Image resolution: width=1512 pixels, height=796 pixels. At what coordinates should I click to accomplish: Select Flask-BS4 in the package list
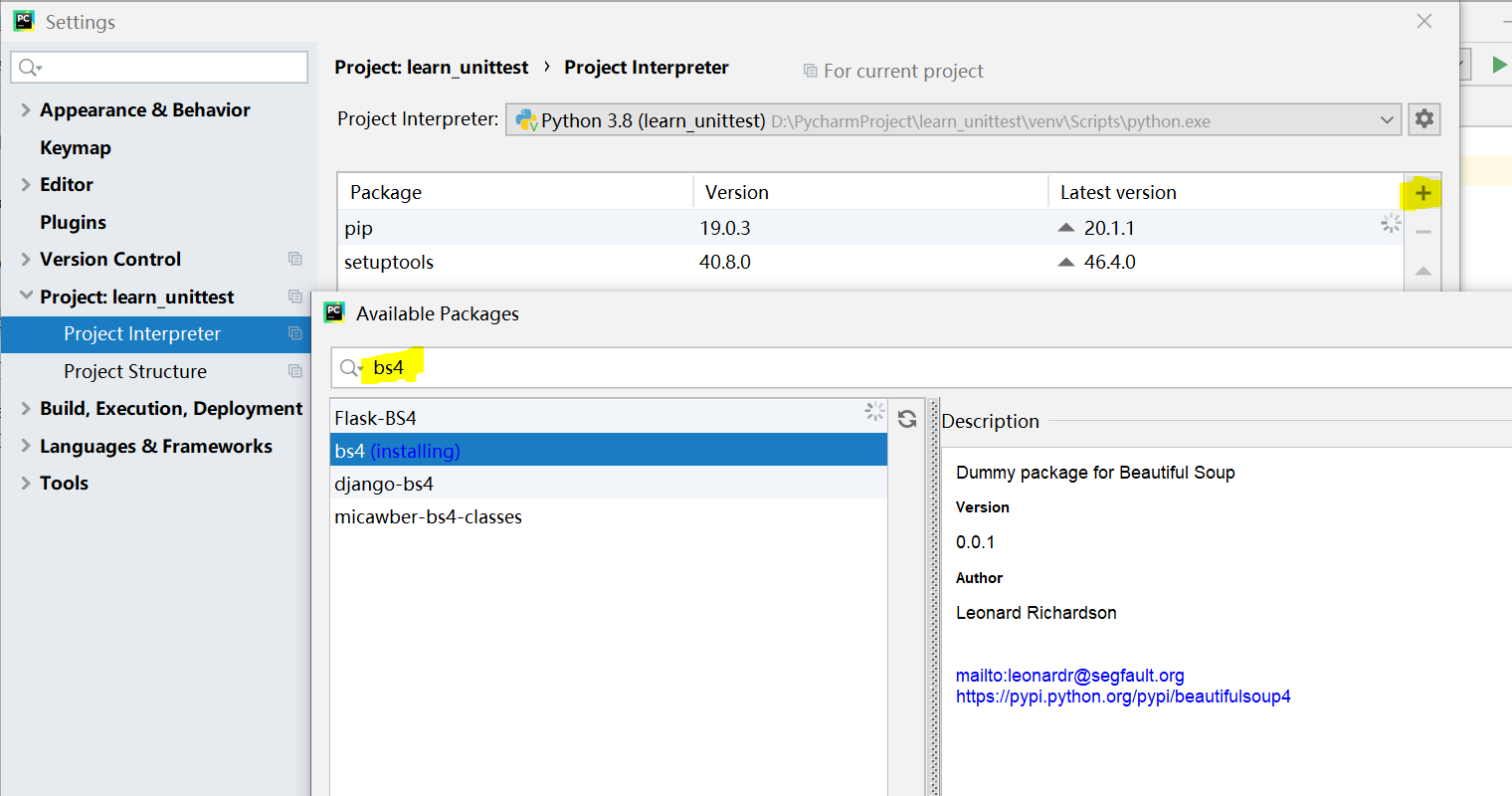609,418
